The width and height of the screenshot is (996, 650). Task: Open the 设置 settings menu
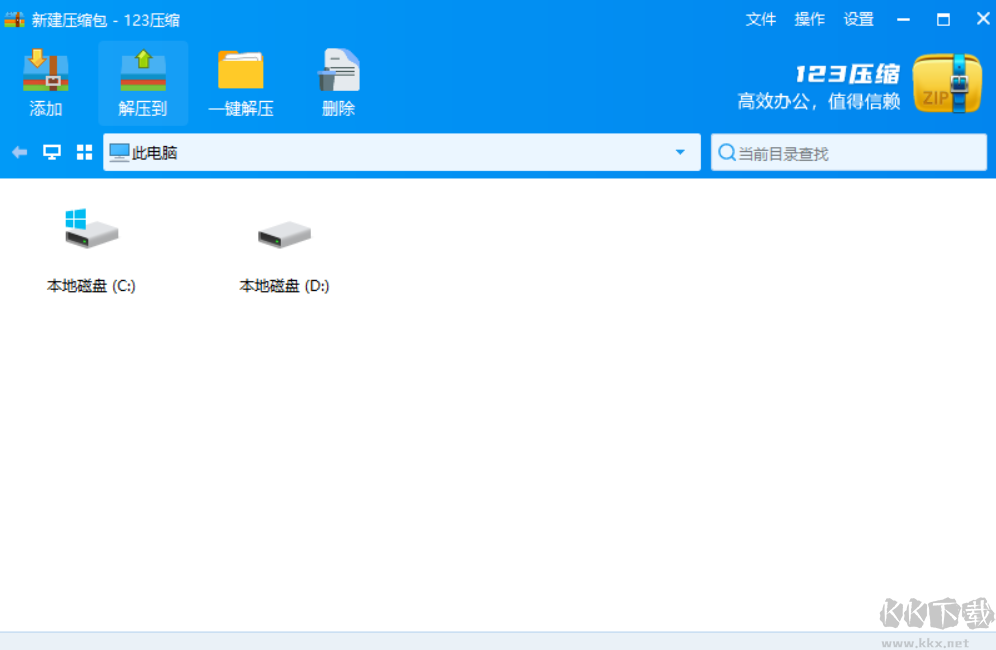click(x=858, y=18)
